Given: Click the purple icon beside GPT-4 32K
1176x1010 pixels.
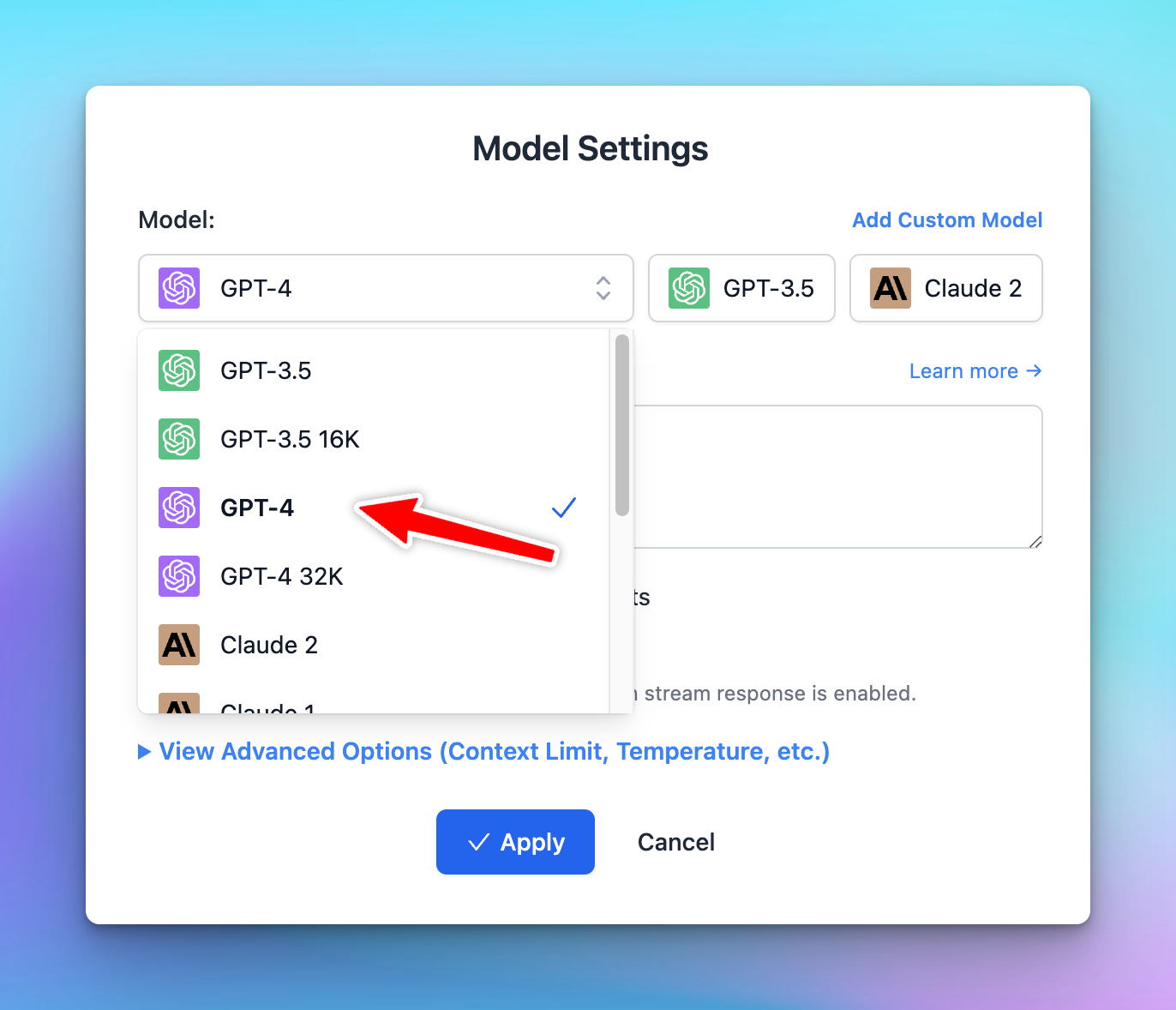Looking at the screenshot, I should [178, 576].
